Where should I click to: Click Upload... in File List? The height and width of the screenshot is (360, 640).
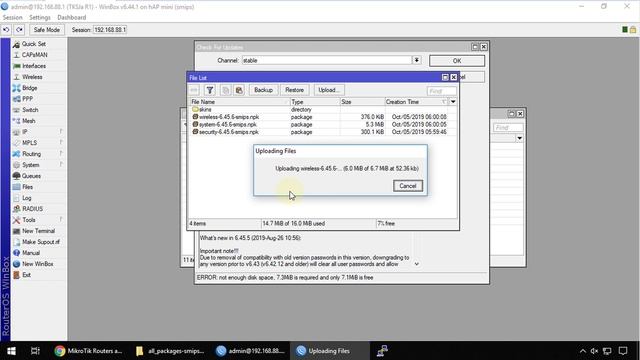click(x=329, y=90)
